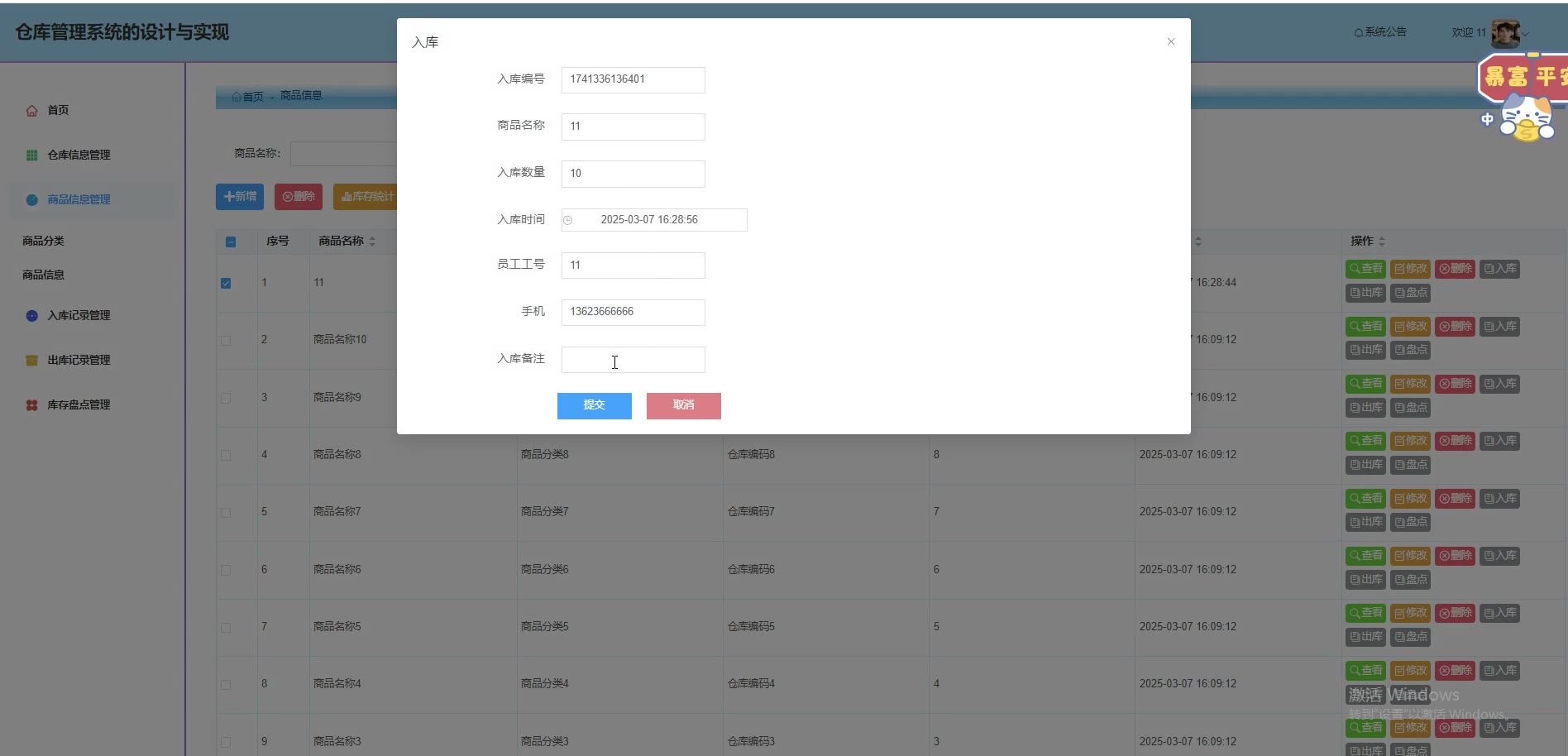Click into the 入库数量 field

tap(633, 174)
